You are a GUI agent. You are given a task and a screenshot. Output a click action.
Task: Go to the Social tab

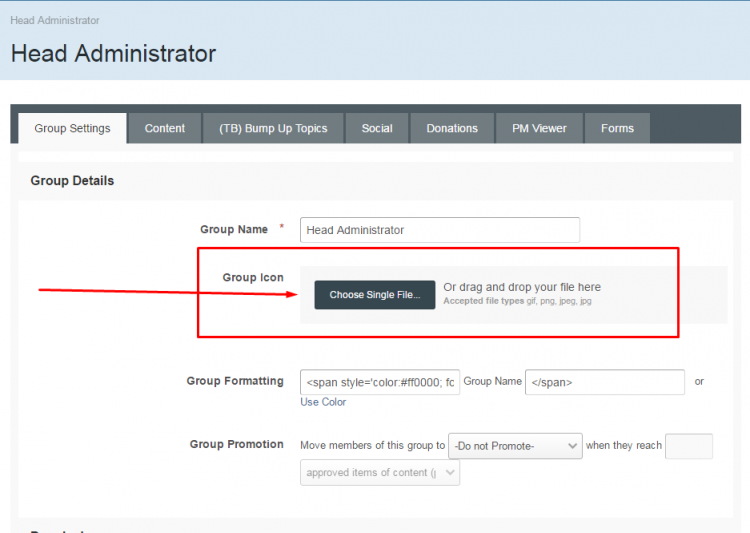pyautogui.click(x=377, y=128)
